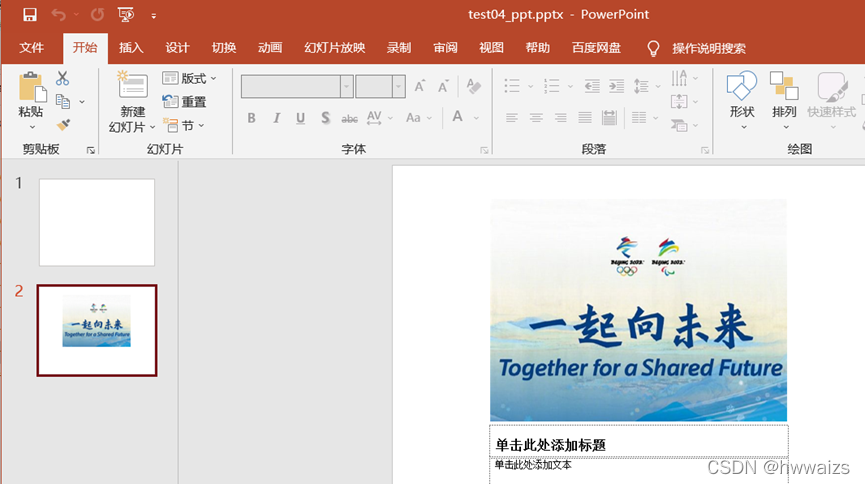Select the Format Painter brush

[63, 125]
